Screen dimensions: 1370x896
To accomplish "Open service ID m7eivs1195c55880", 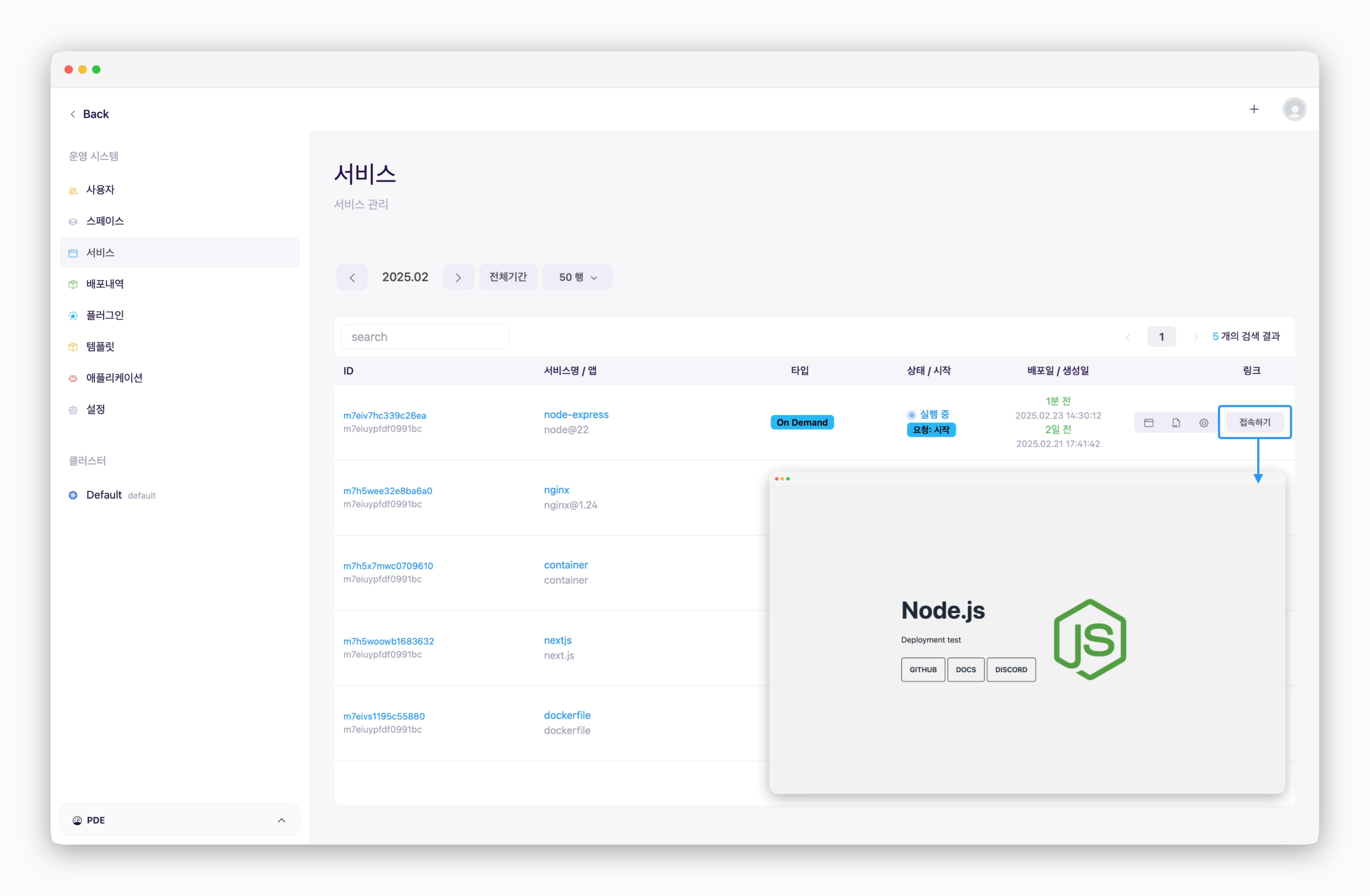I will point(384,716).
